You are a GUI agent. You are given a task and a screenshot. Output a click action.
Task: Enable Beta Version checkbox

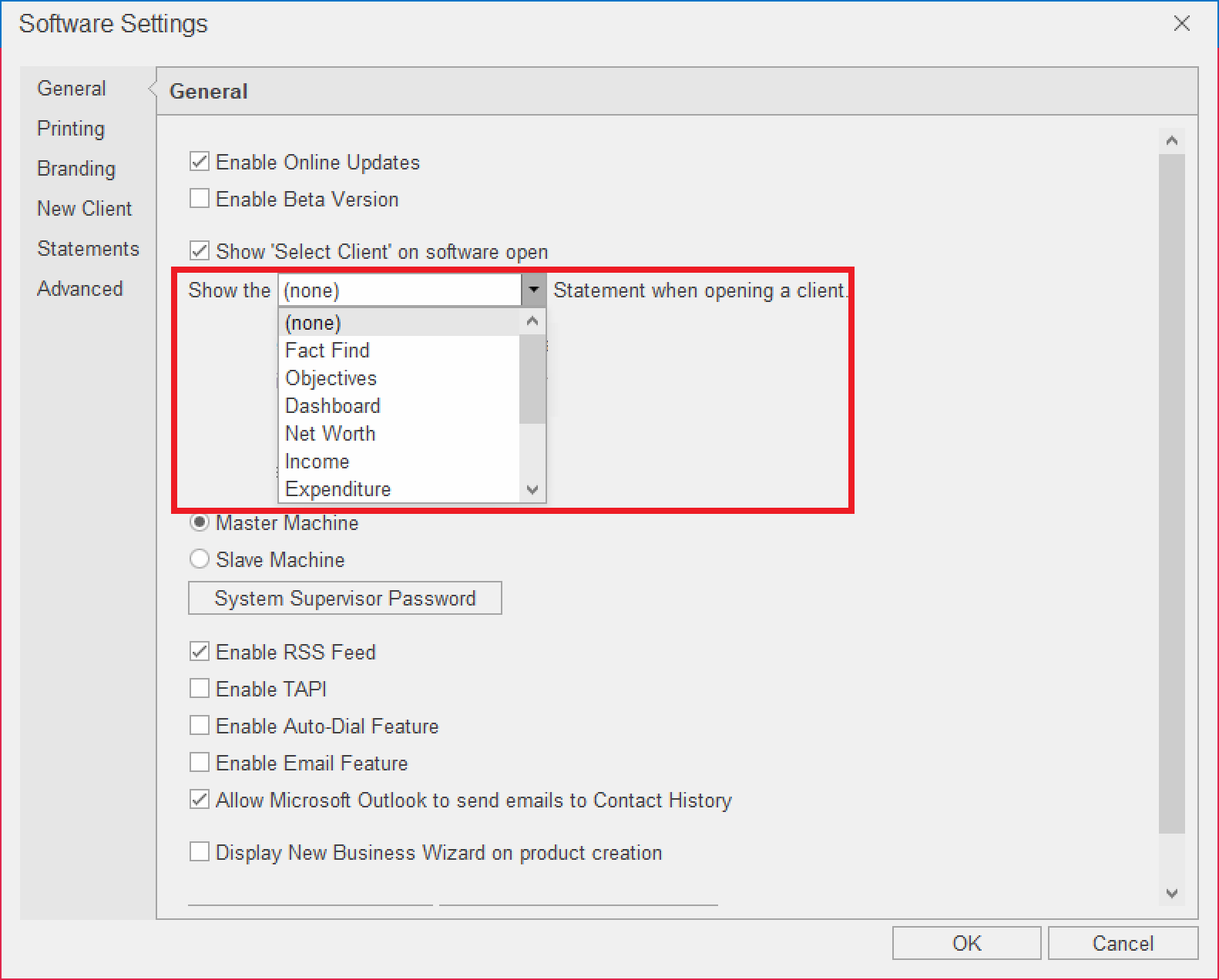200,199
